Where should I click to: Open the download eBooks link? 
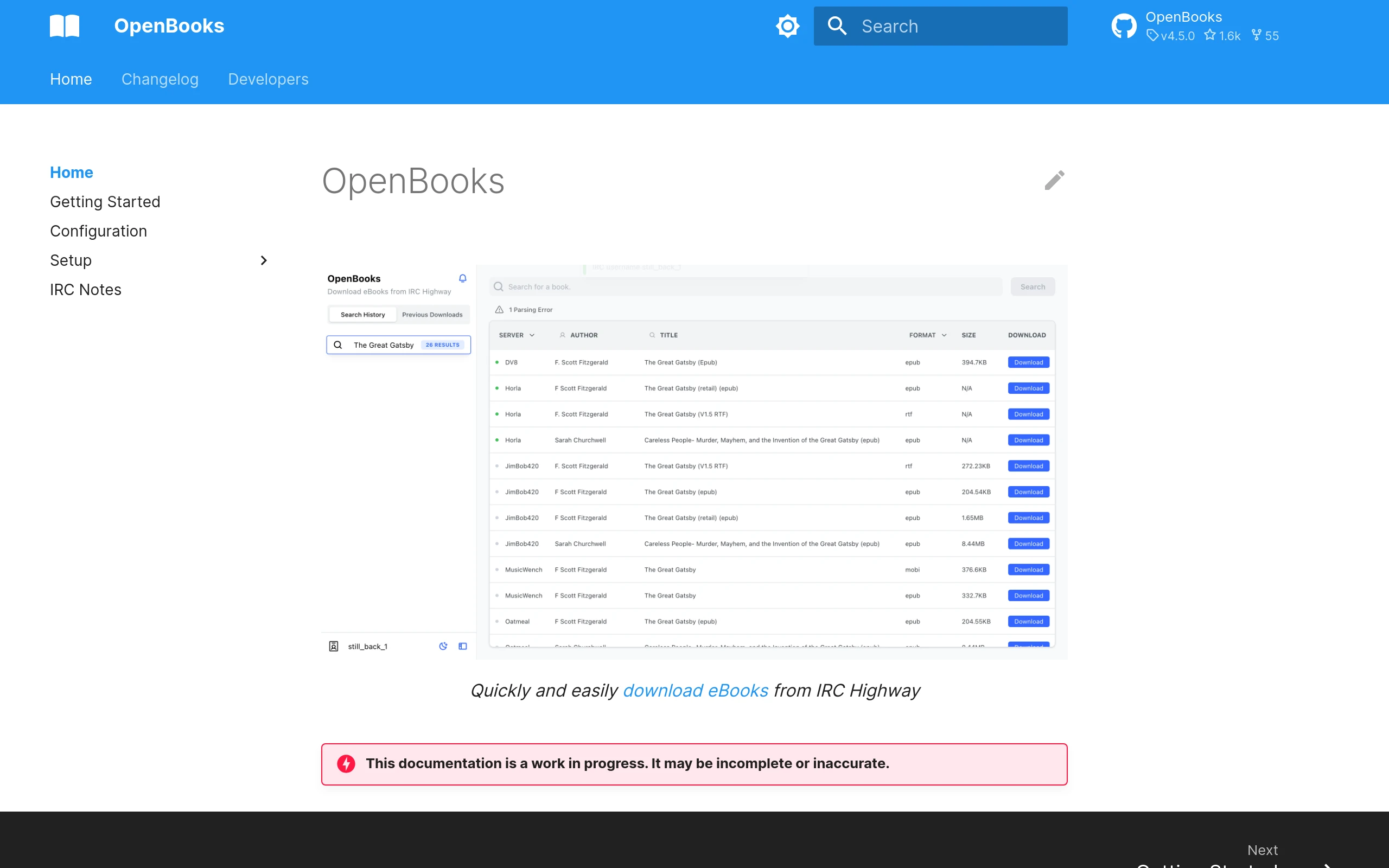click(x=695, y=691)
